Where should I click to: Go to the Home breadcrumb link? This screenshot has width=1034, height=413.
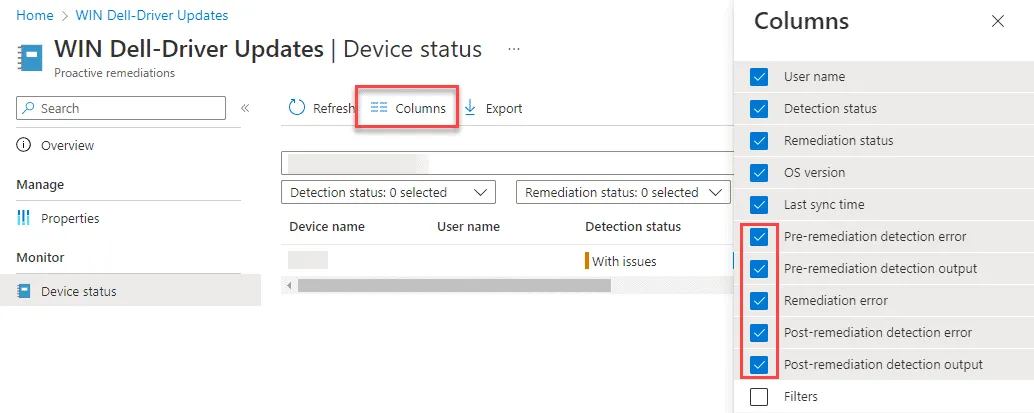click(x=35, y=15)
